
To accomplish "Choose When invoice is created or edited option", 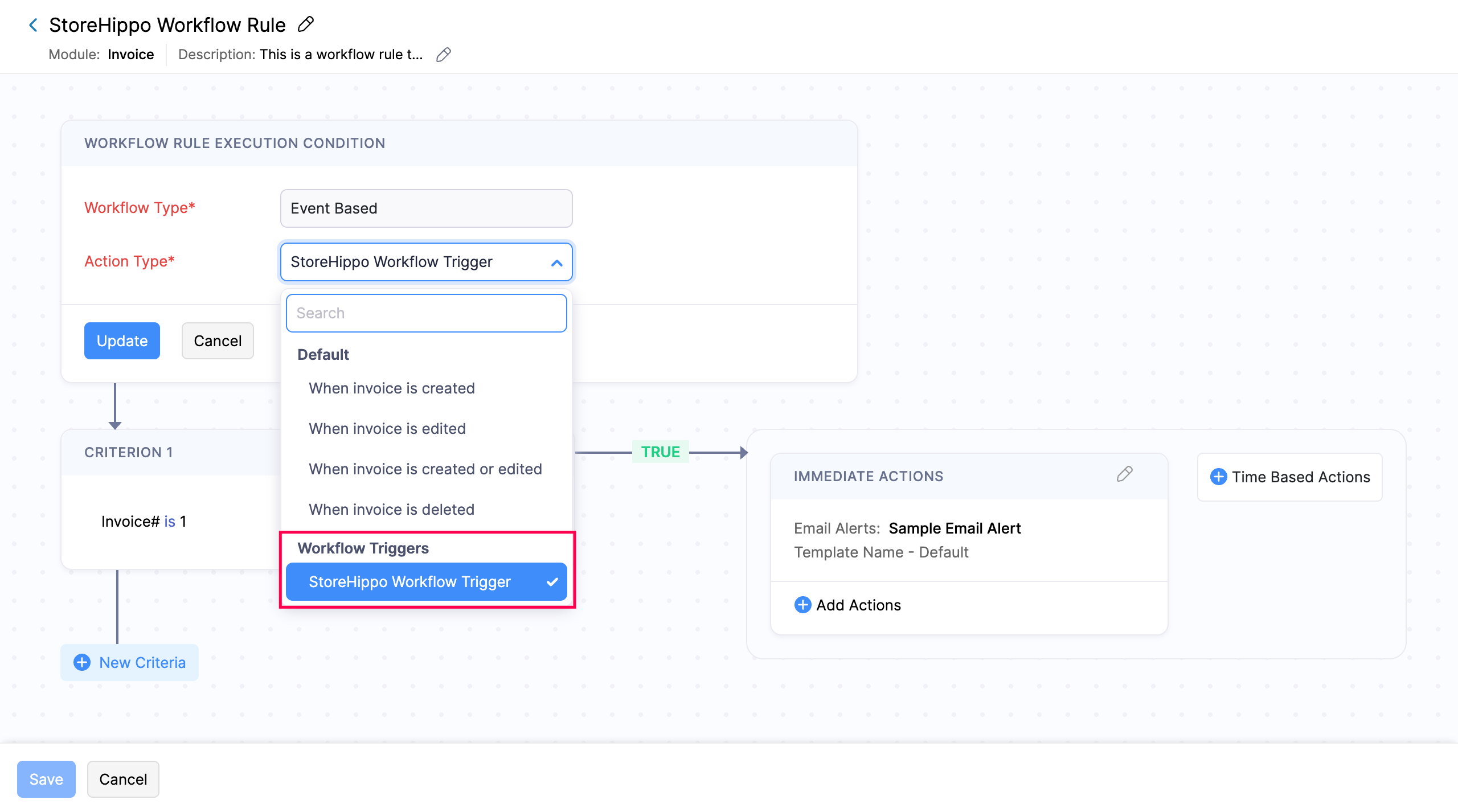I will tap(425, 469).
